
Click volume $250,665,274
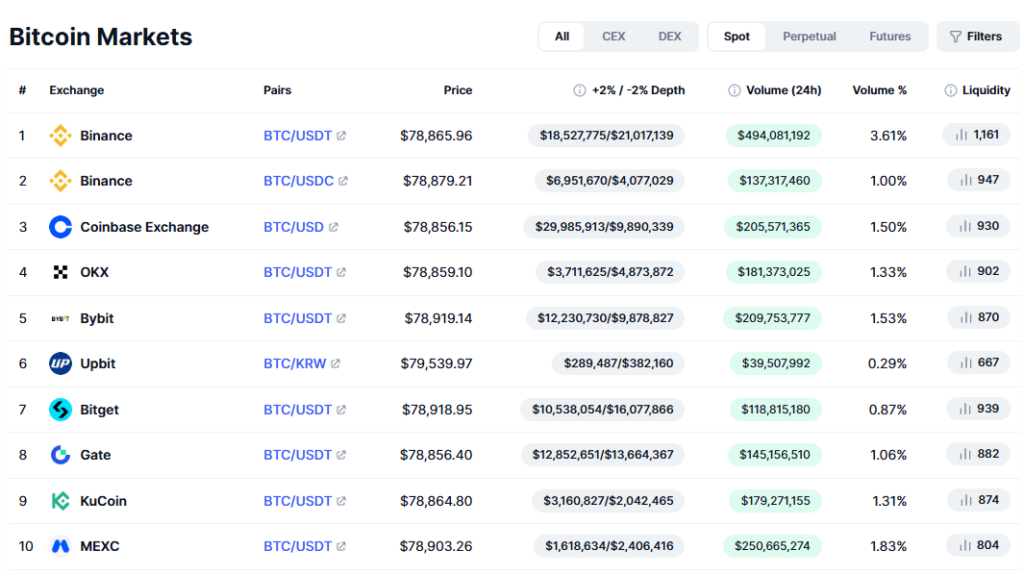(x=772, y=546)
